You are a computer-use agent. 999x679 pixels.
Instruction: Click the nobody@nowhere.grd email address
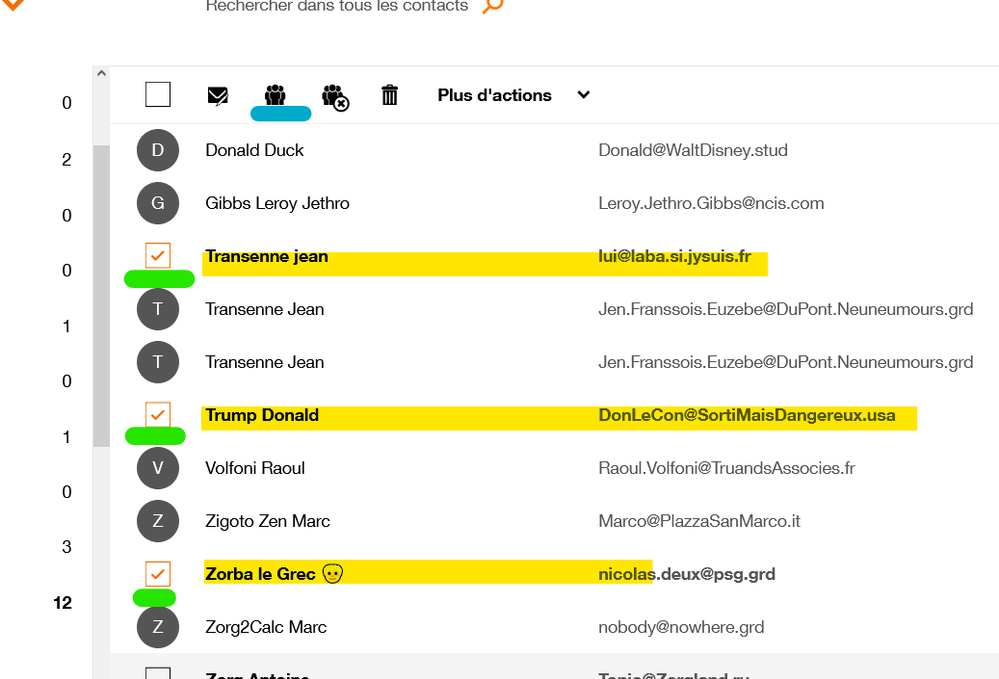pyautogui.click(x=681, y=627)
